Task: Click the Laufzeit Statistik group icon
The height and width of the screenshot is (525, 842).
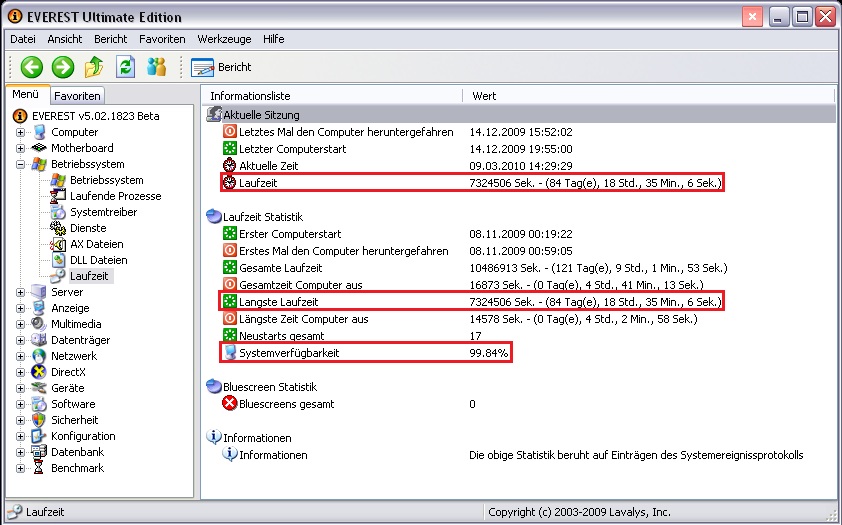Action: pos(214,217)
